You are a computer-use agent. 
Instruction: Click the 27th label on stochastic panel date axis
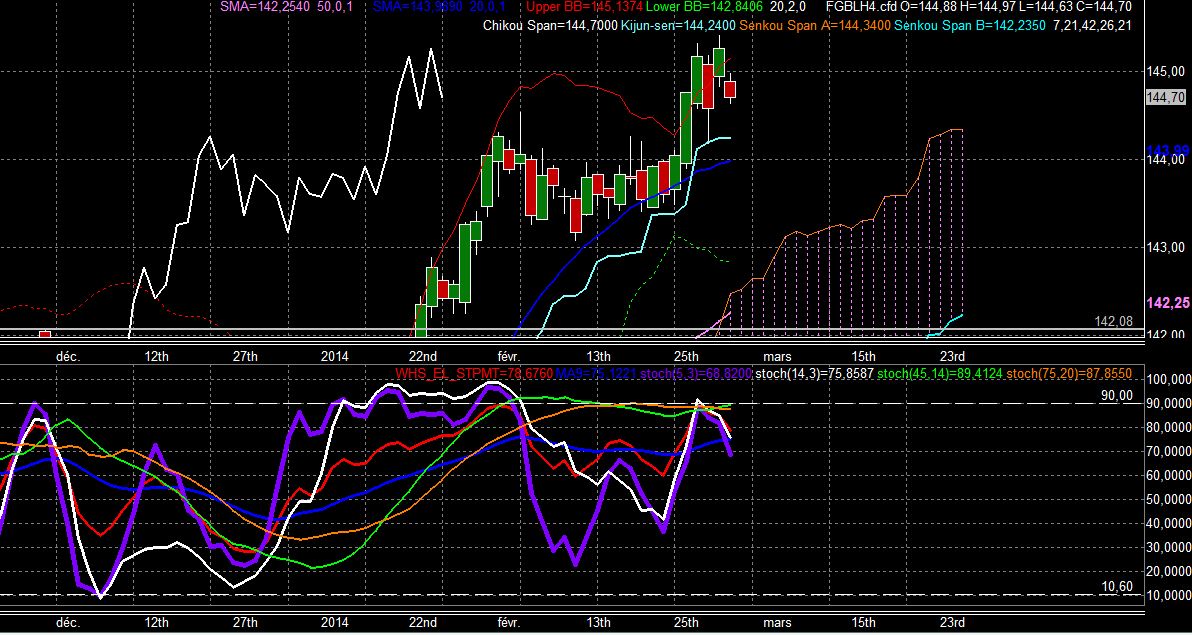pyautogui.click(x=245, y=622)
